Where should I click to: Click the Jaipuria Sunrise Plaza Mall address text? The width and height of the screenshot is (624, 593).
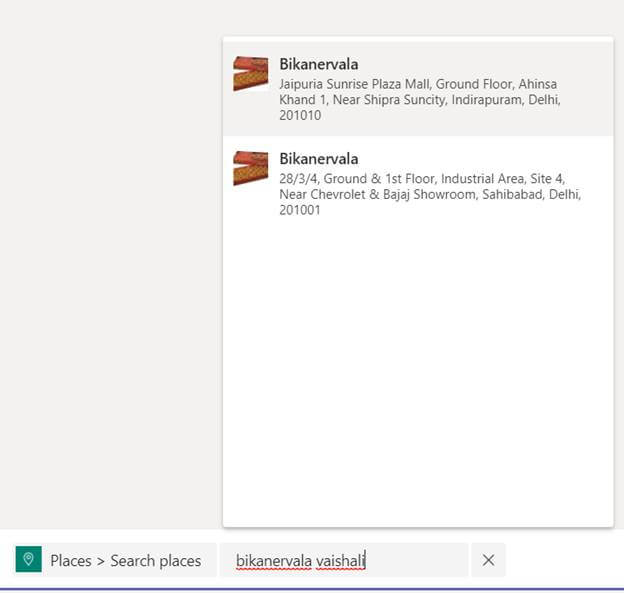click(x=420, y=99)
